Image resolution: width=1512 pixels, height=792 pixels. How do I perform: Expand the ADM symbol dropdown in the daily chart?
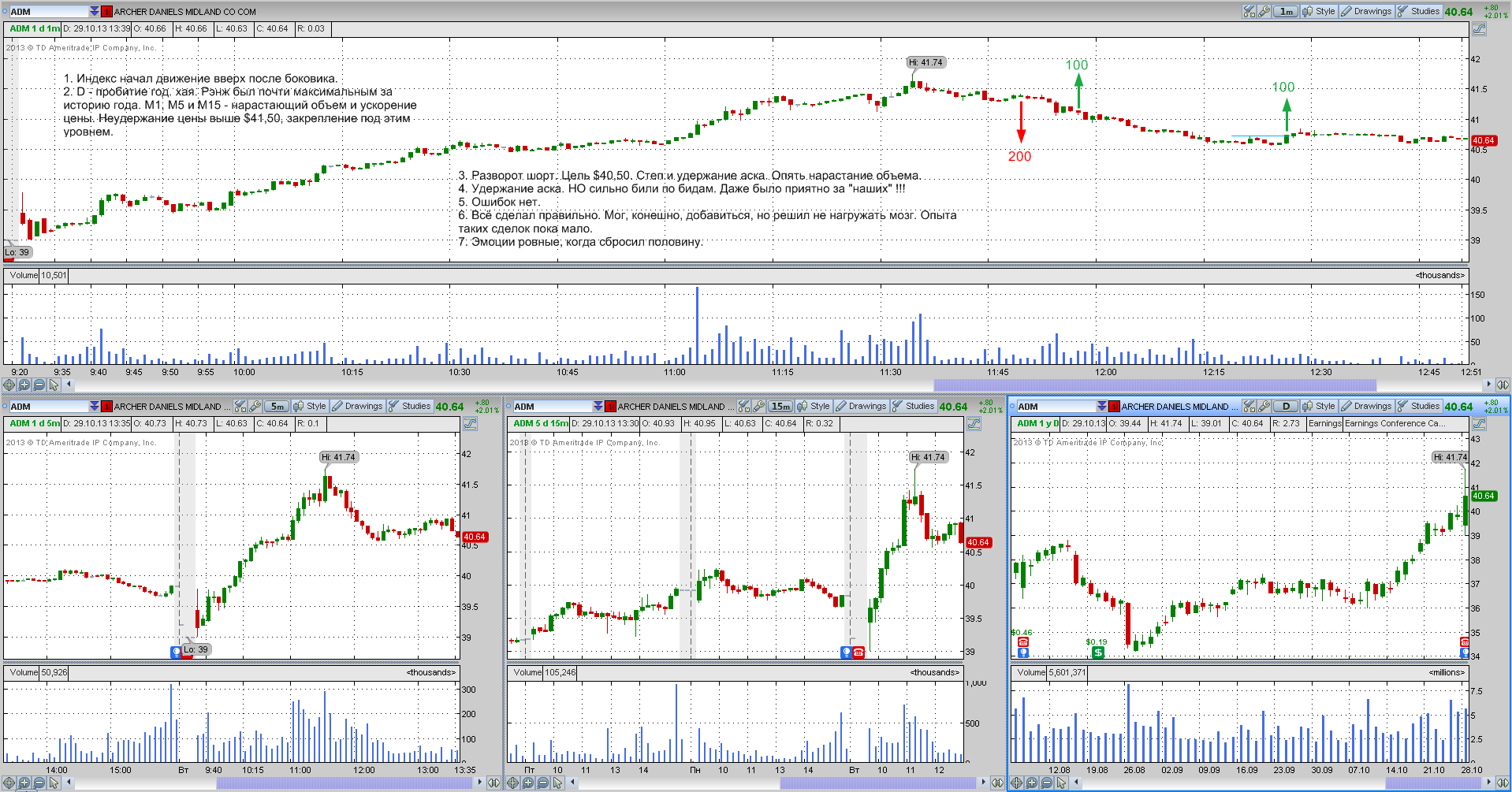(1102, 406)
